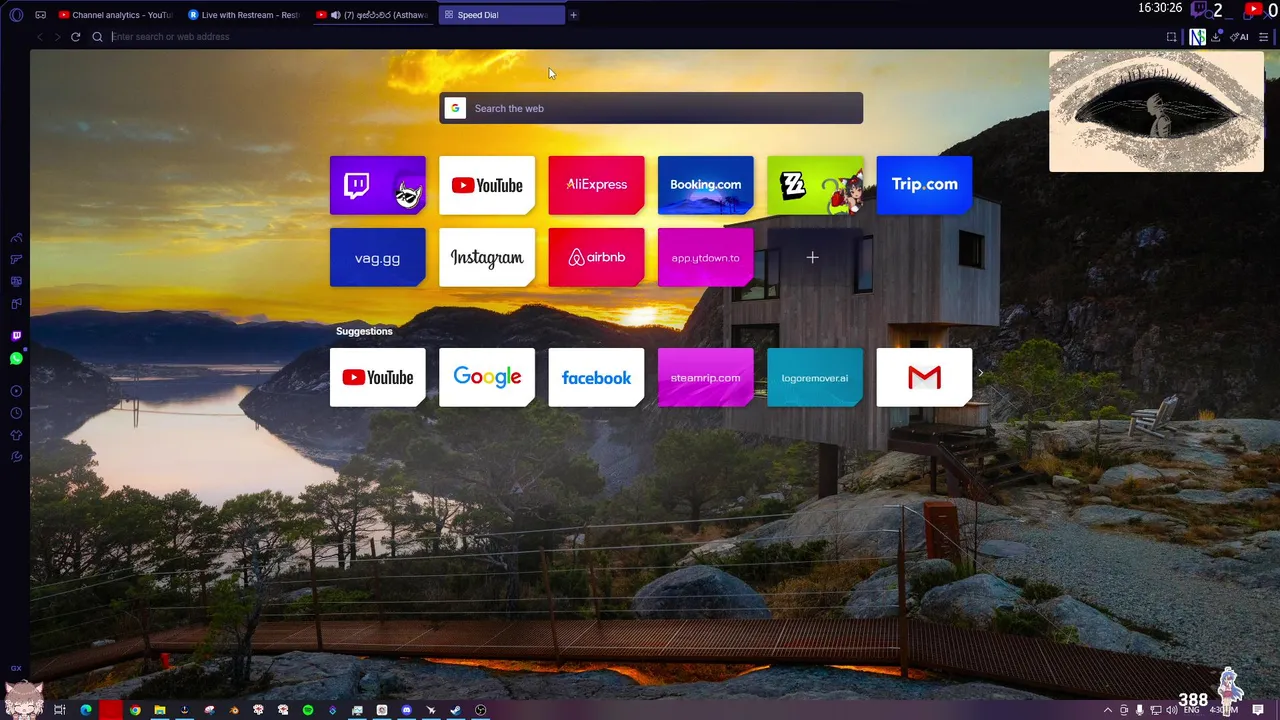
Task: Open the Trip.com speed dial tile
Action: [x=924, y=185]
